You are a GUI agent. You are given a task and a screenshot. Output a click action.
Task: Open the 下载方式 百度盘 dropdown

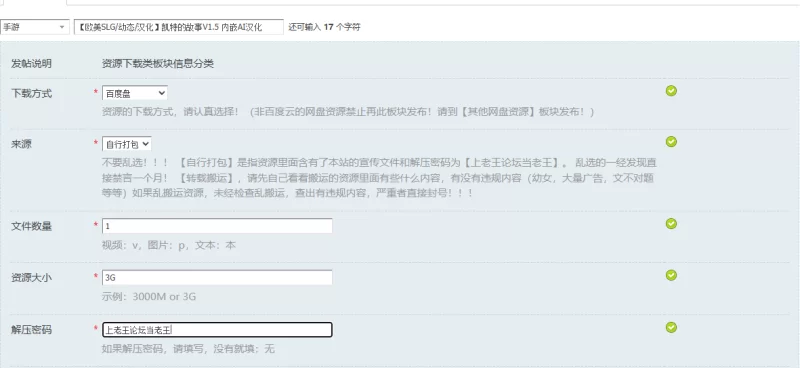tap(135, 93)
